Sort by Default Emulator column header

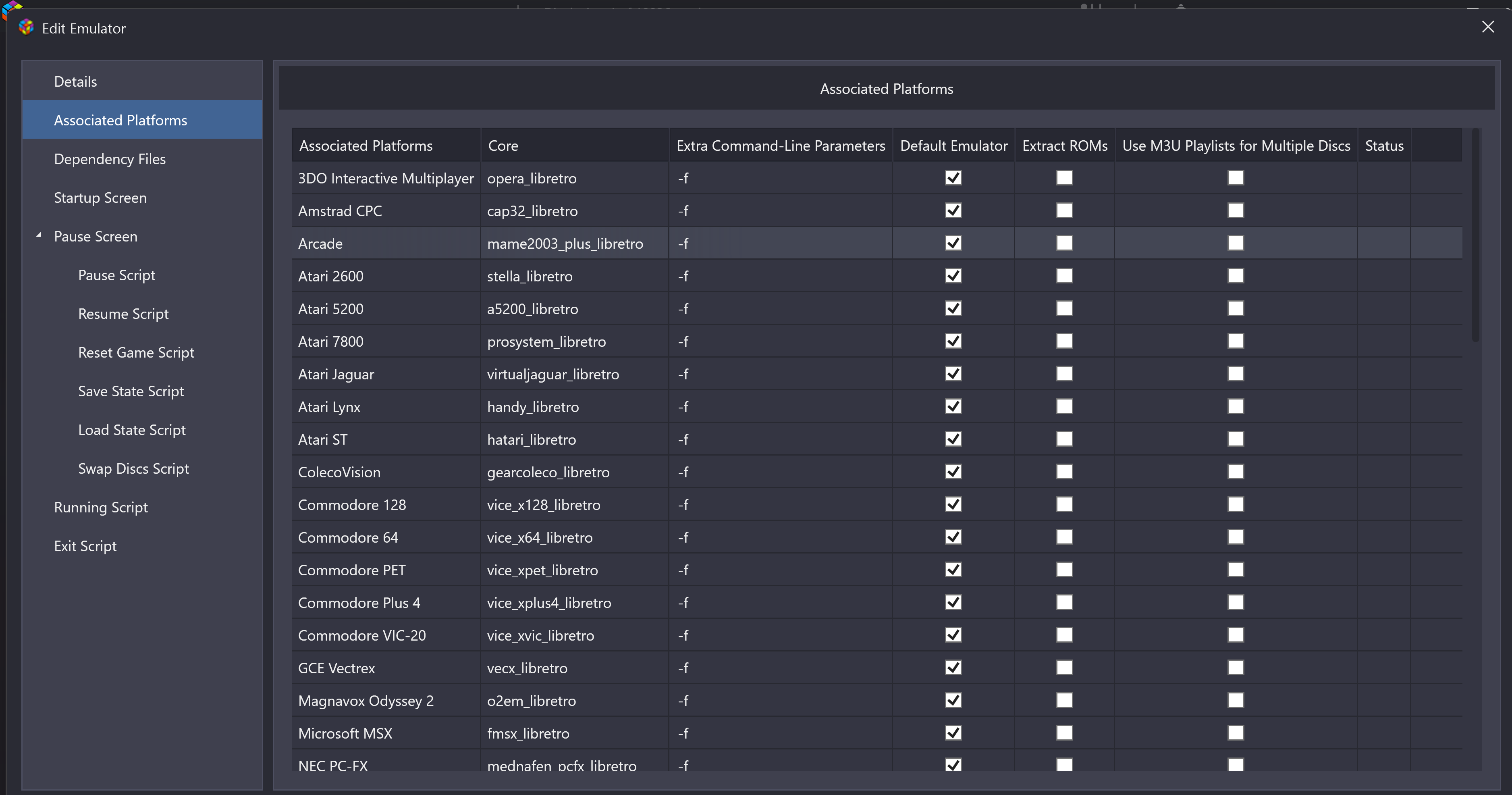(x=953, y=145)
